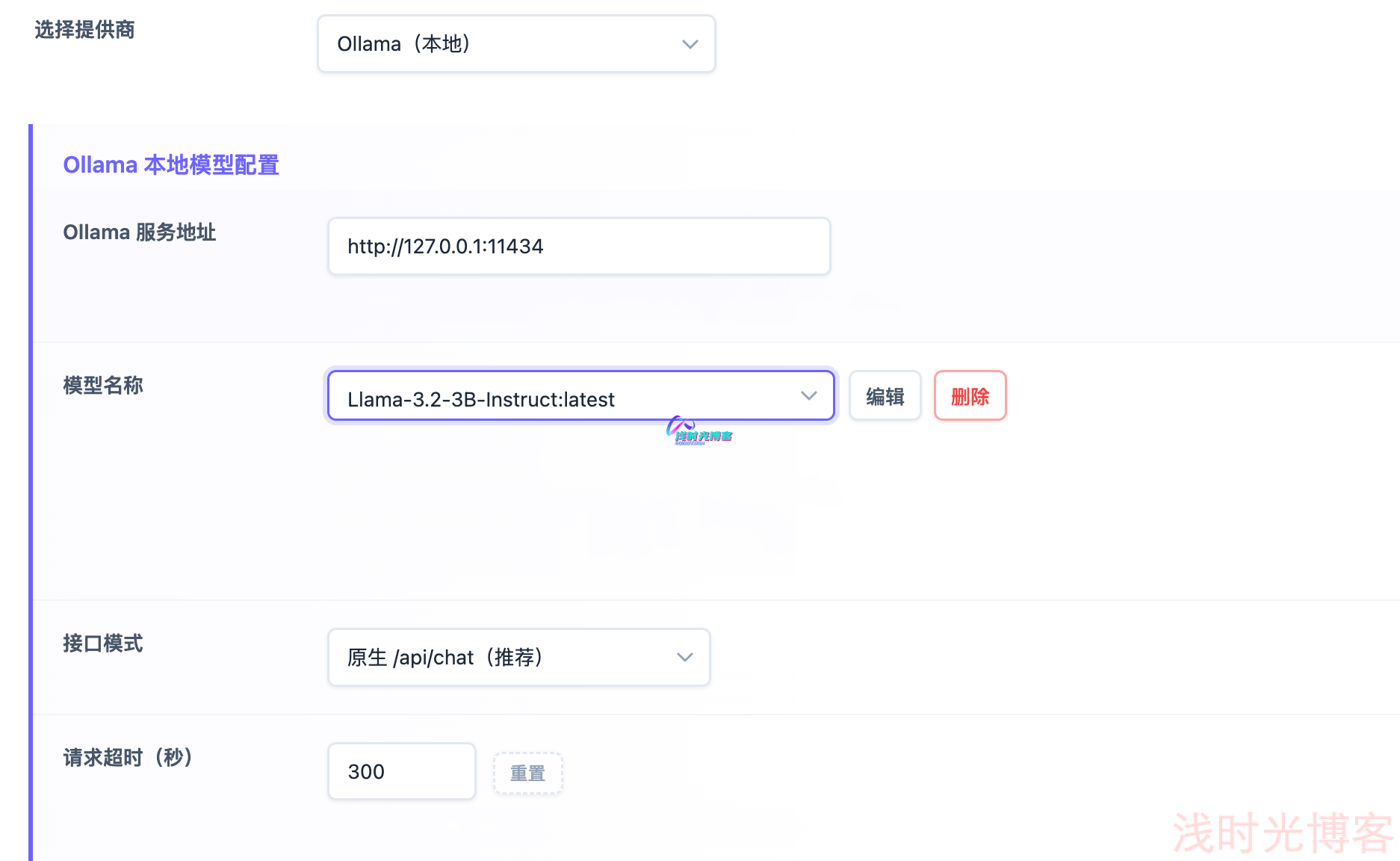Screen dimensions: 1400x861
Task: Click the 编辑 button to edit model
Action: 885,396
